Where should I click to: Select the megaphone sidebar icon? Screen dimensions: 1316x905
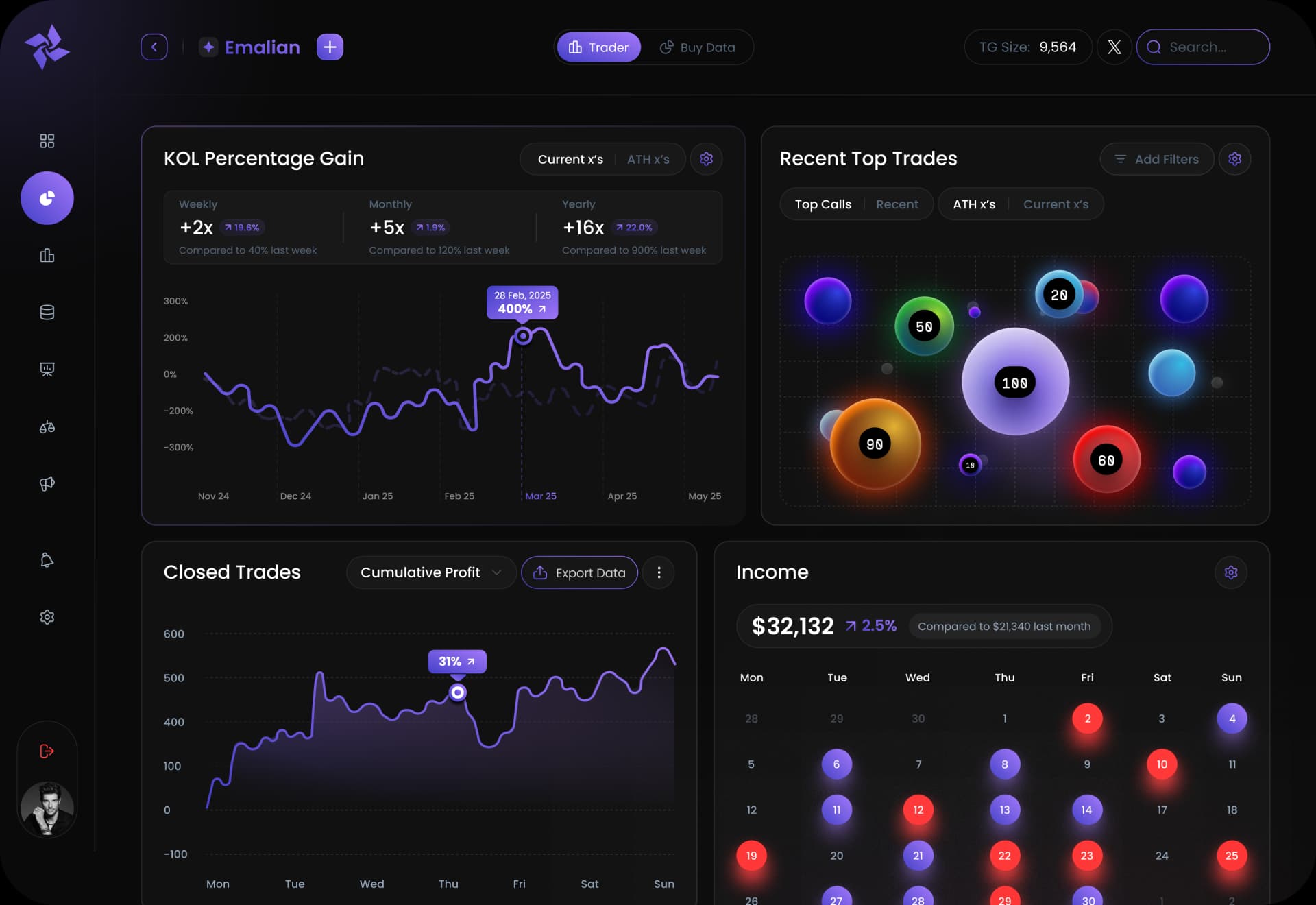coord(47,484)
